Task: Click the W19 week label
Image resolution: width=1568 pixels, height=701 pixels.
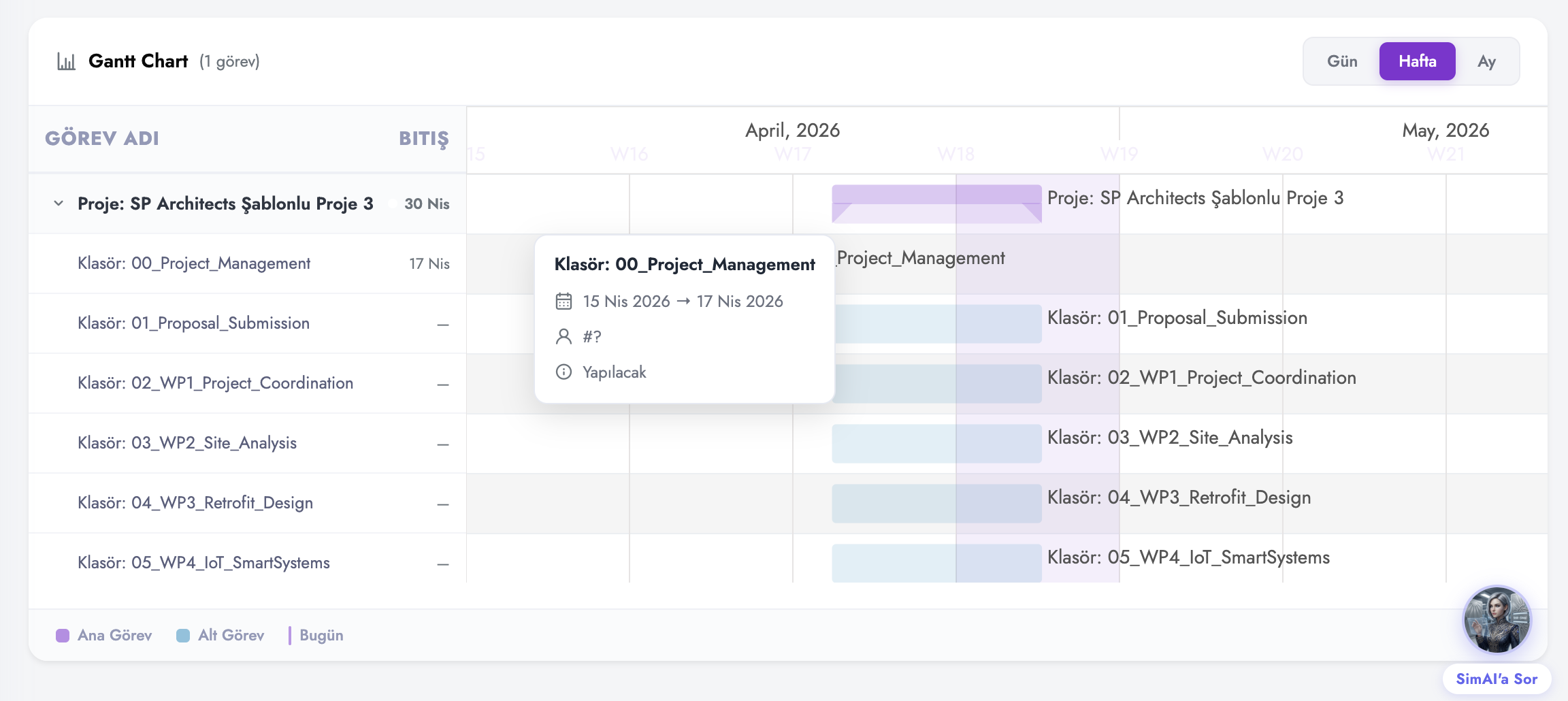Action: click(1119, 154)
